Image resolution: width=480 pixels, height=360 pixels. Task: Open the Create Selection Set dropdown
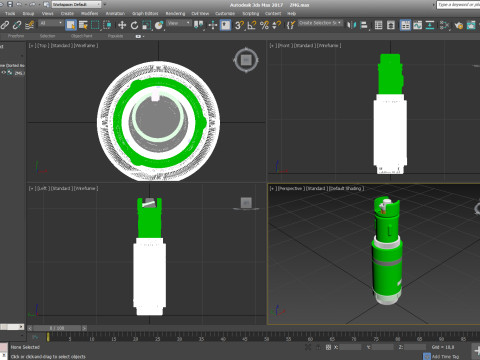pyautogui.click(x=320, y=23)
